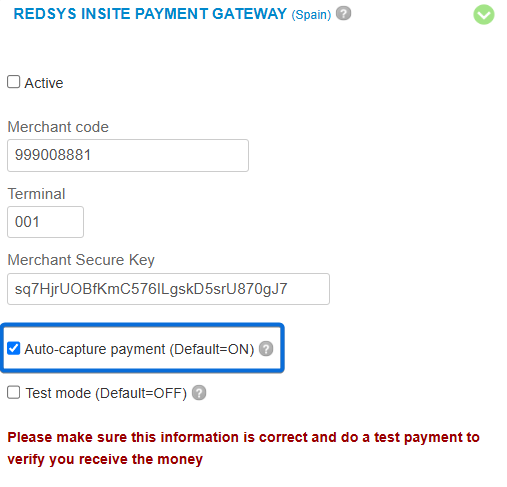This screenshot has height=487, width=507.
Task: Click the red test payment warning text
Action: [243, 448]
